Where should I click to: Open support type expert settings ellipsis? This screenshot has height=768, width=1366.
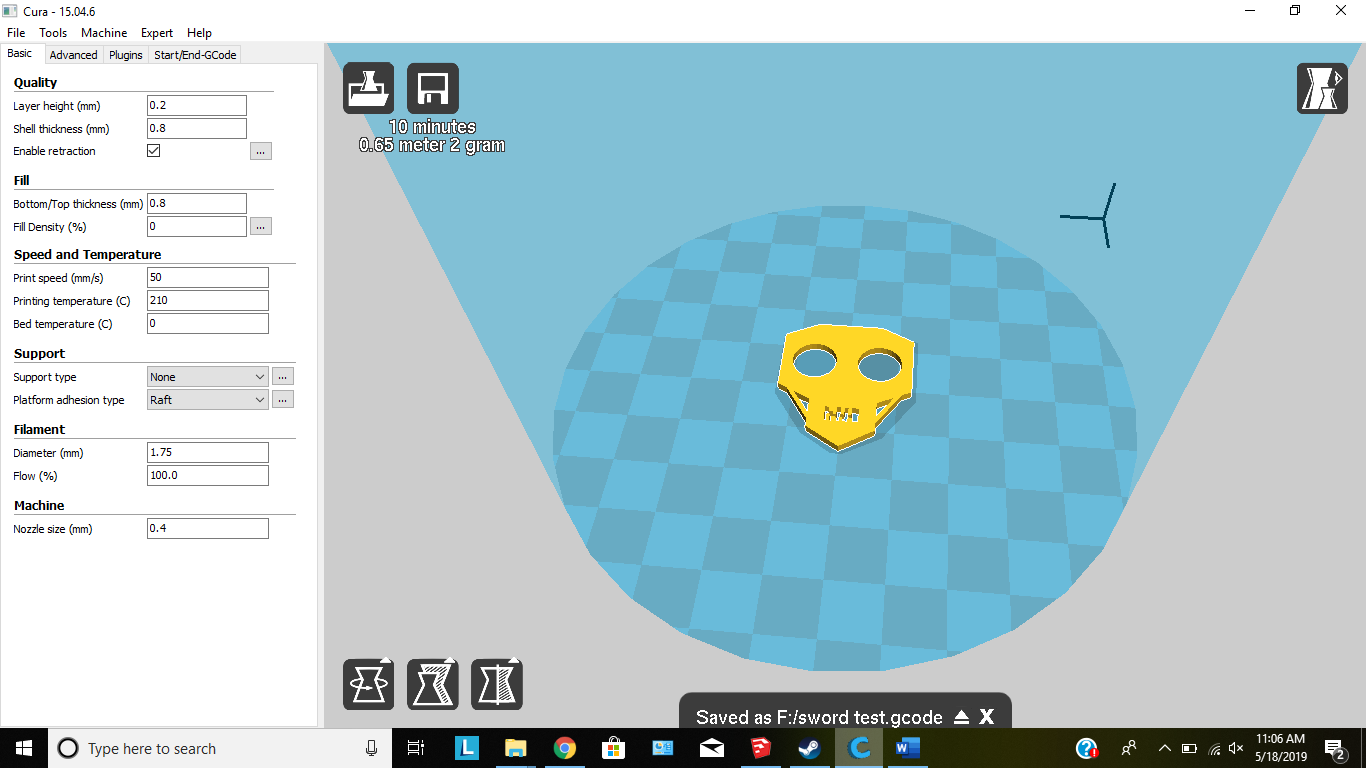282,376
